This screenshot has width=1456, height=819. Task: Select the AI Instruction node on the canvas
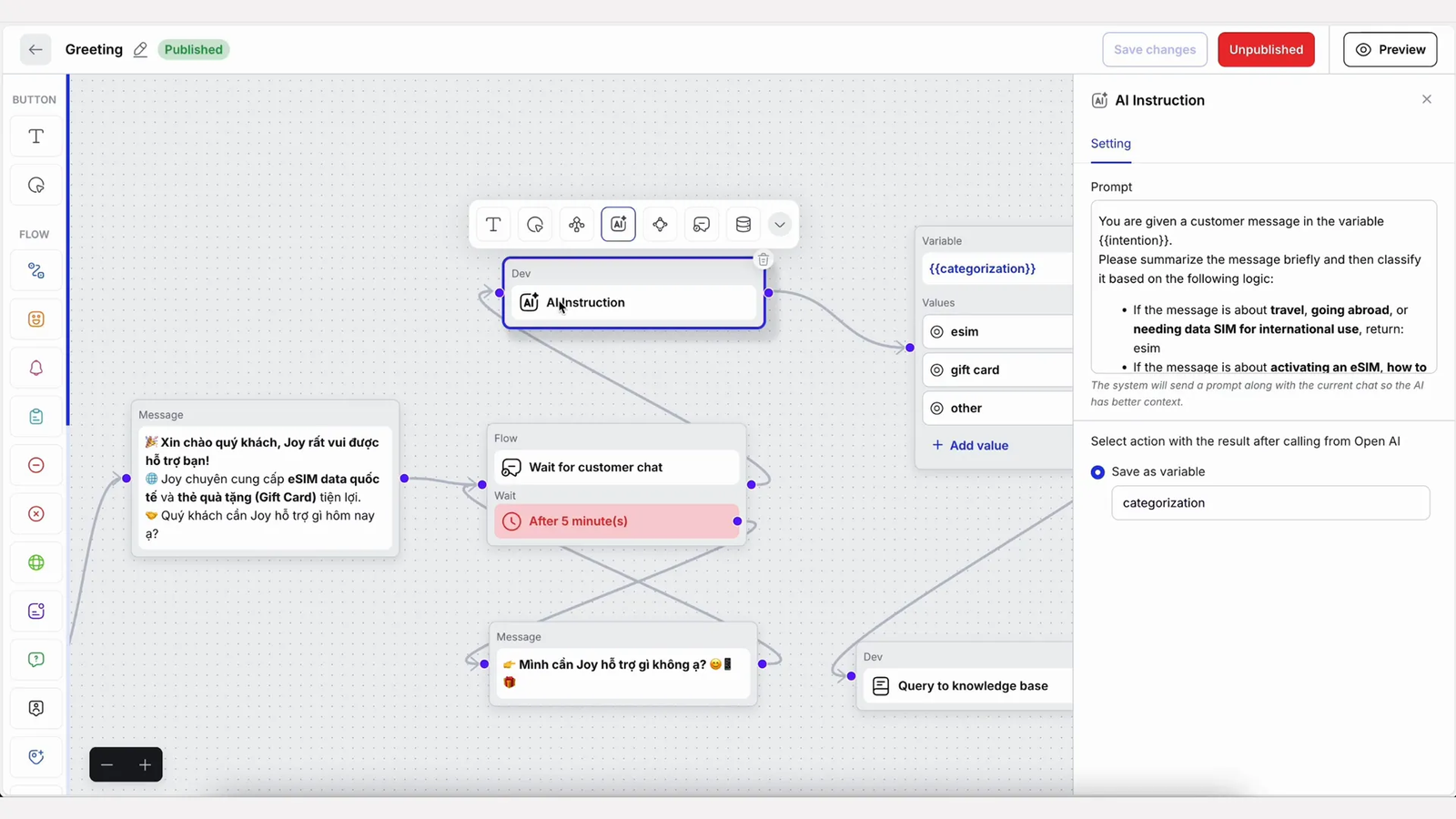(634, 302)
